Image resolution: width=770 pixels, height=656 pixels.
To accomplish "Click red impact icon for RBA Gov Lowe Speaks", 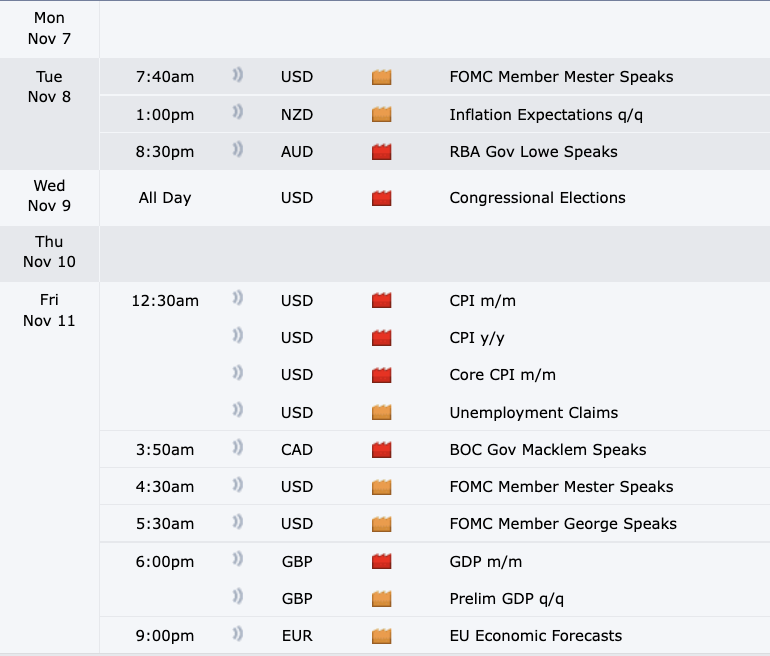I will [381, 152].
